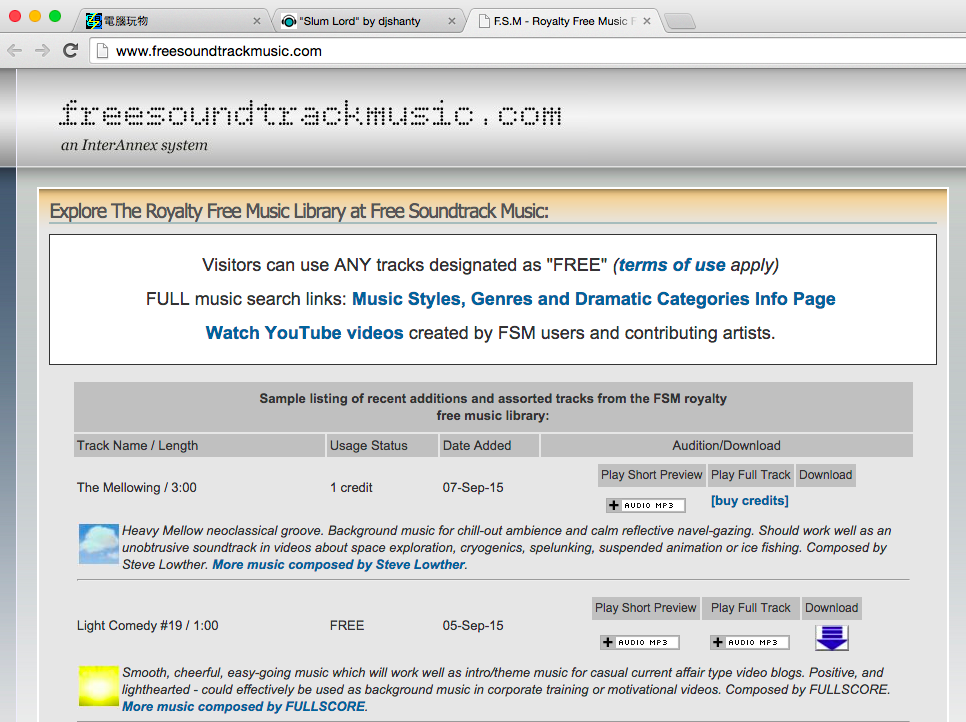Click the "an InterAnnex system" tagline
This screenshot has width=966, height=722.
point(134,145)
